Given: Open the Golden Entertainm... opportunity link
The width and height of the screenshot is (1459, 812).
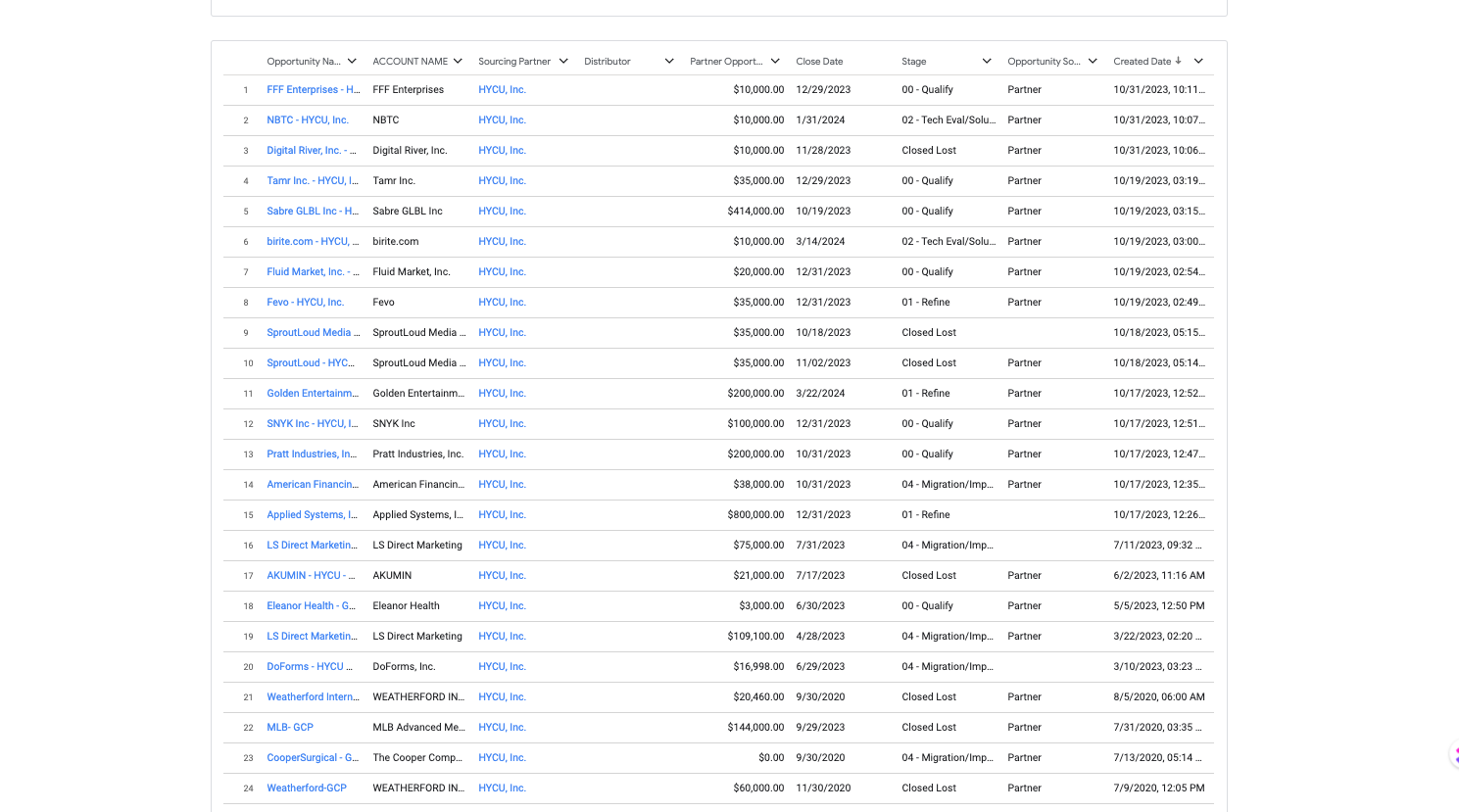Looking at the screenshot, I should 313,394.
